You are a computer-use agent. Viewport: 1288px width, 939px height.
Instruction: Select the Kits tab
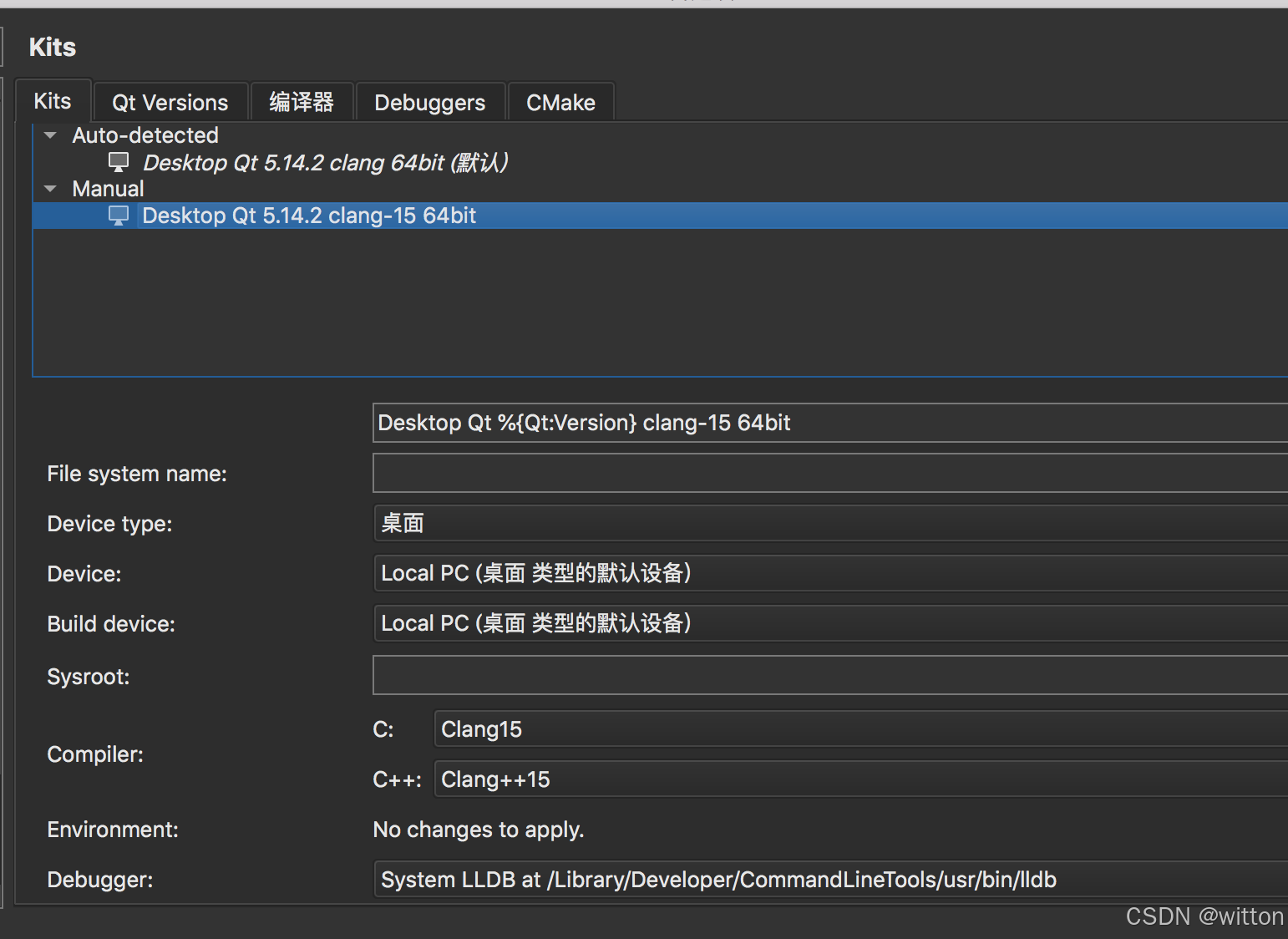pyautogui.click(x=53, y=102)
